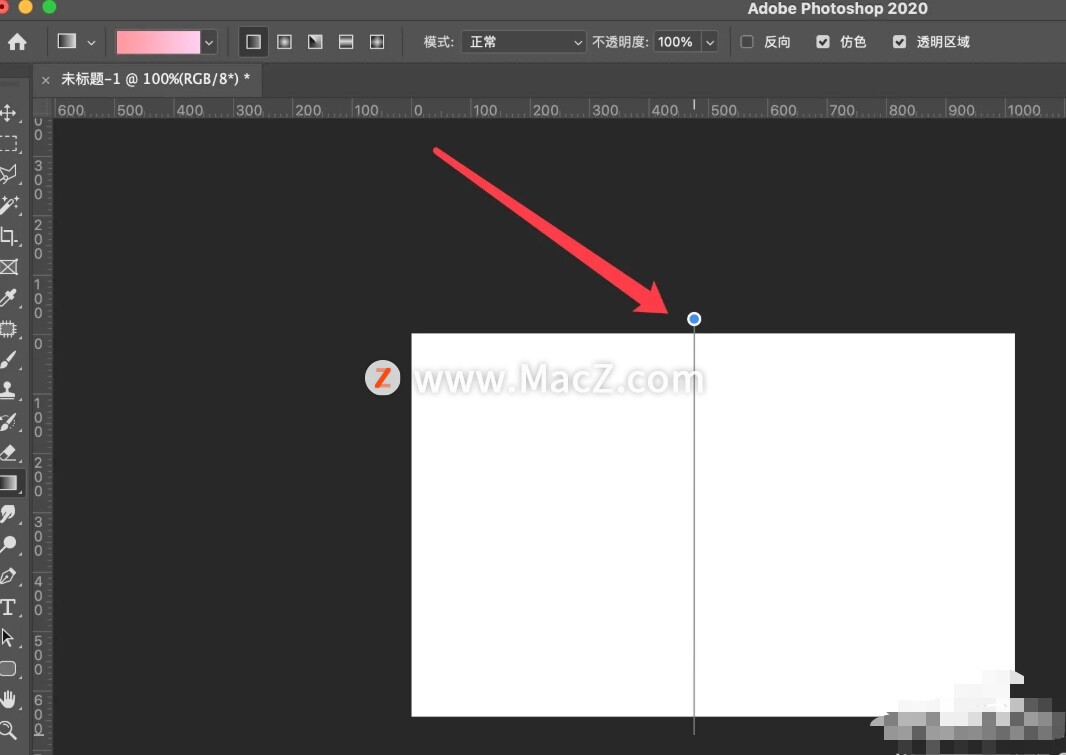Select the Hand tool
Image resolution: width=1066 pixels, height=755 pixels.
pos(9,699)
